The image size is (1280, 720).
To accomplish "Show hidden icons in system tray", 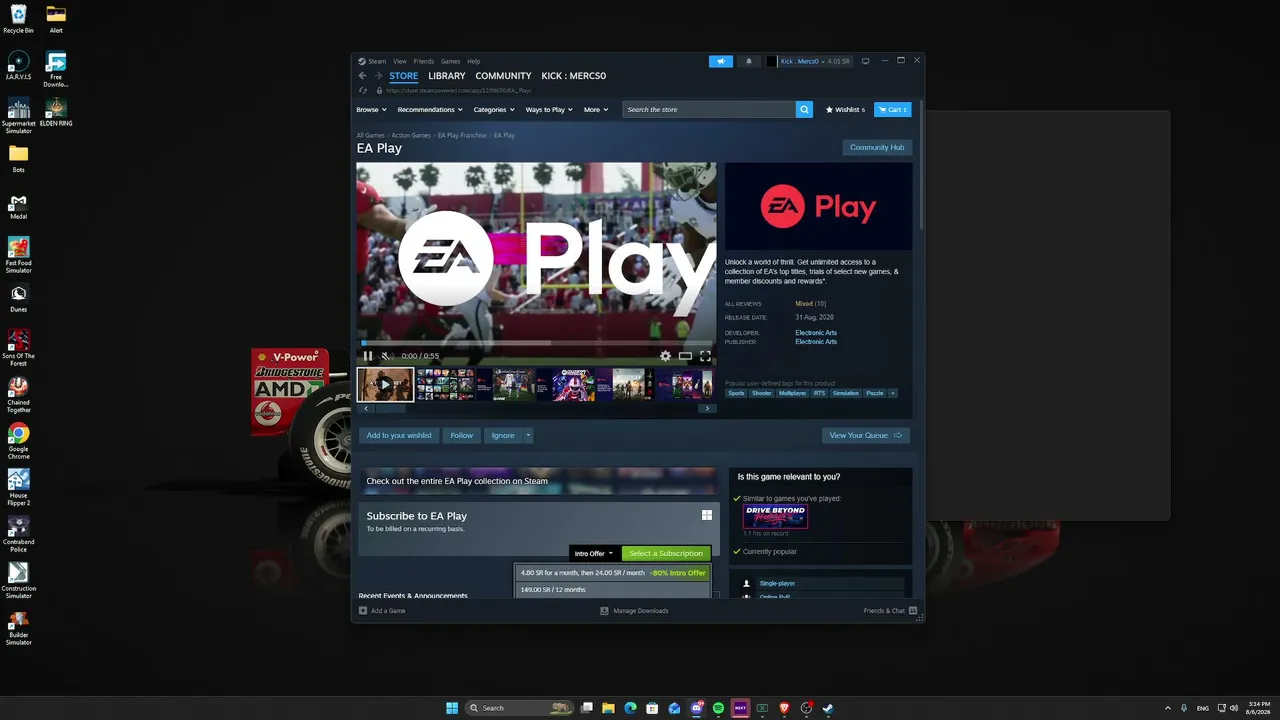I will [1168, 708].
